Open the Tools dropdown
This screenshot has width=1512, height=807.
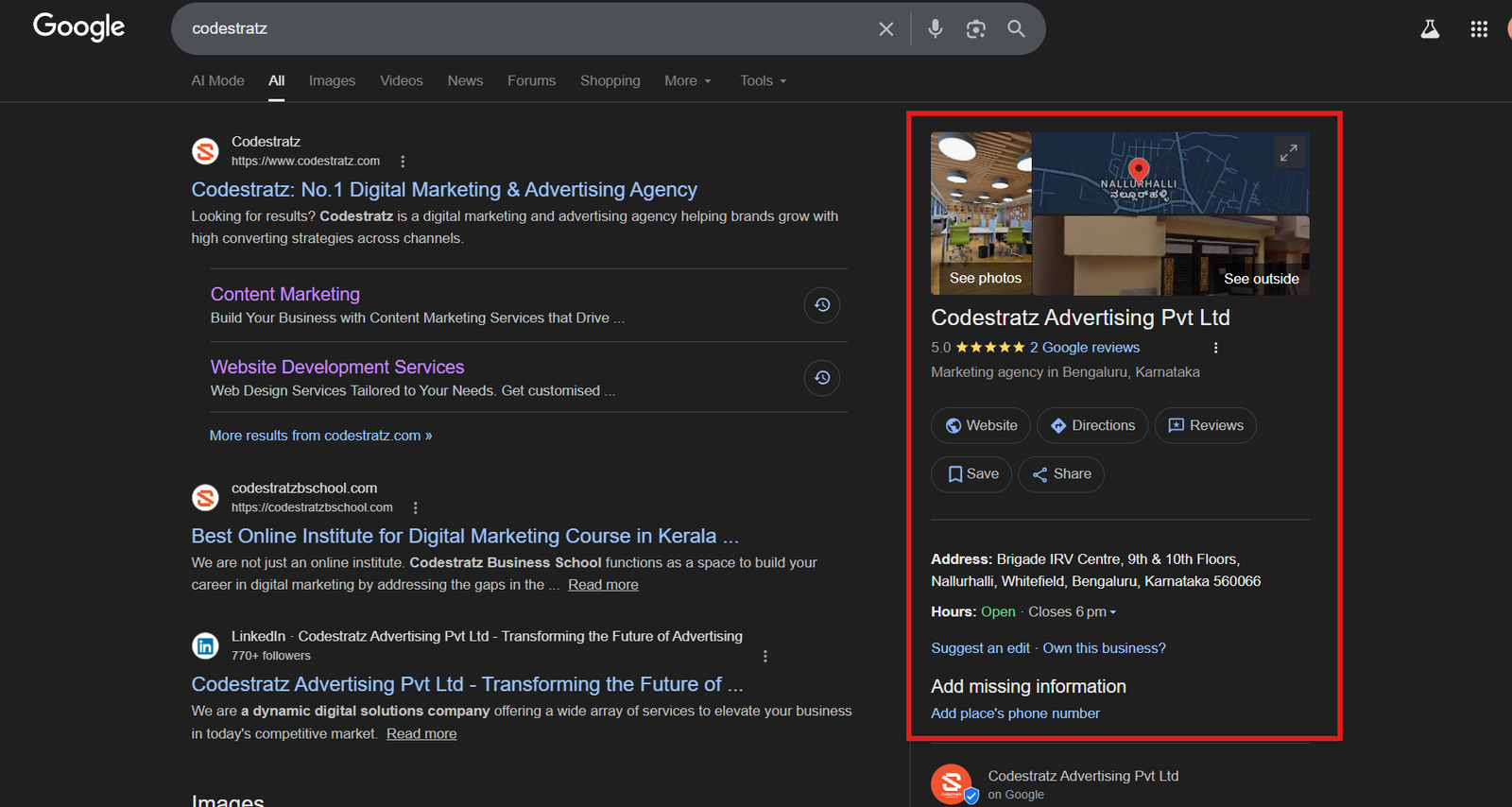[x=763, y=81]
